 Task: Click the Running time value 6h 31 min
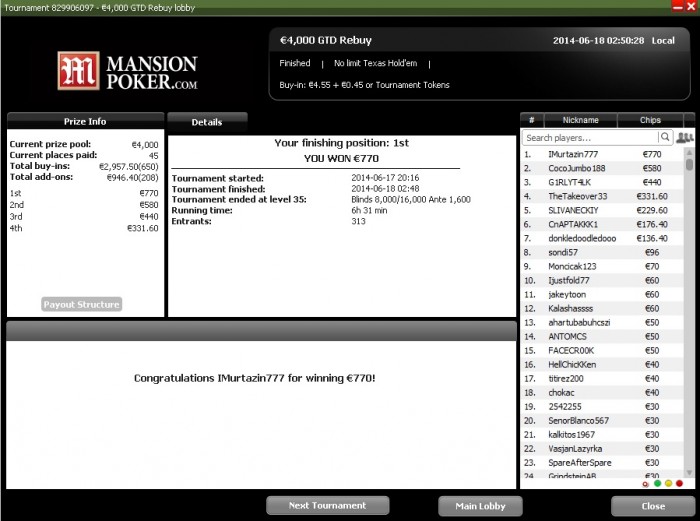(x=369, y=210)
